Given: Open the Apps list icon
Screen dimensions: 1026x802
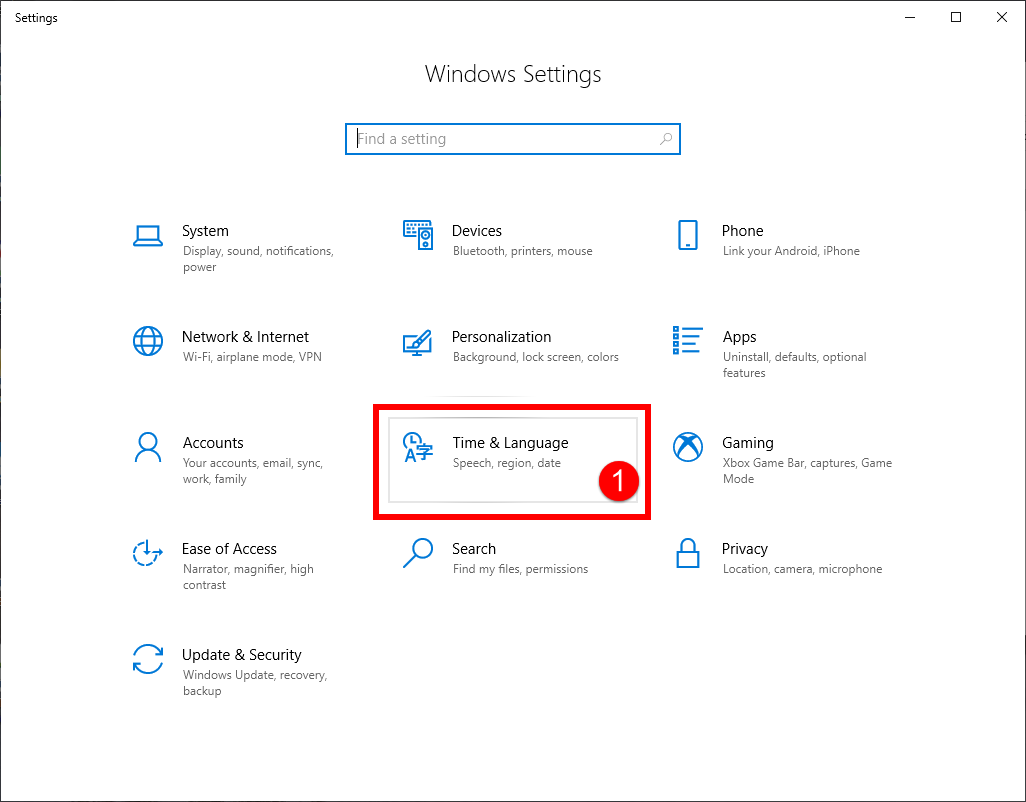Looking at the screenshot, I should (688, 340).
